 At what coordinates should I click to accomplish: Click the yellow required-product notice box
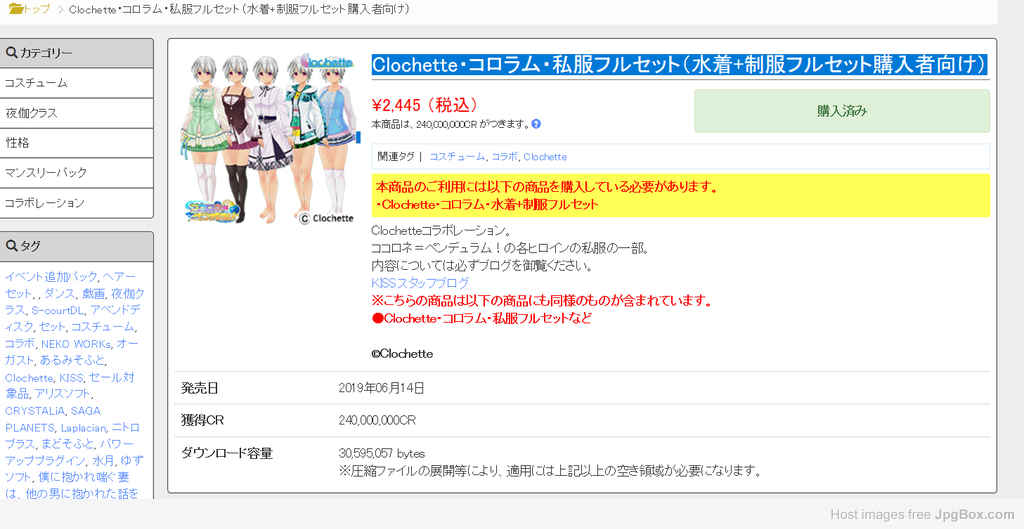coord(680,195)
